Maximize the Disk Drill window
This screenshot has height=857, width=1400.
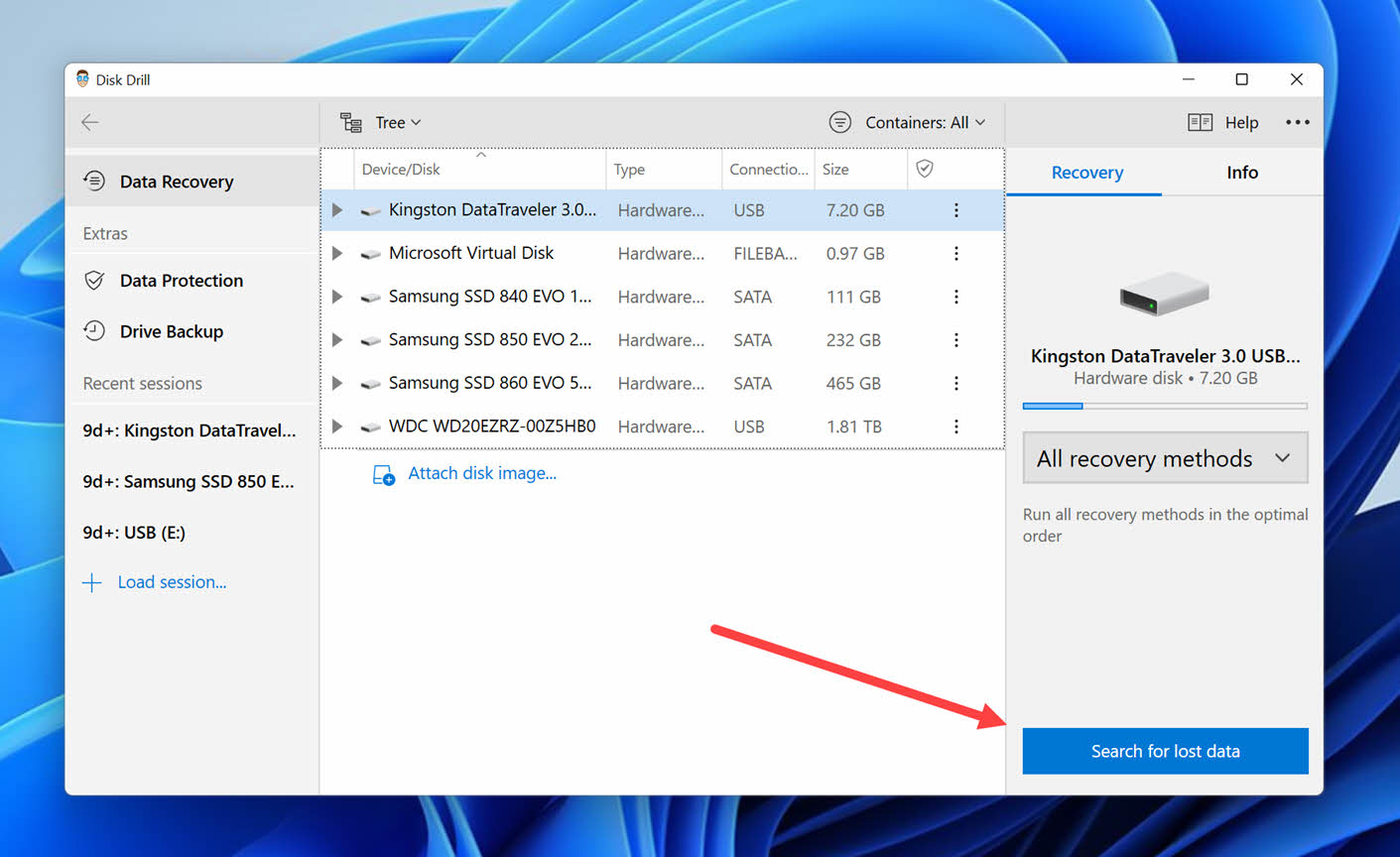coord(1241,79)
